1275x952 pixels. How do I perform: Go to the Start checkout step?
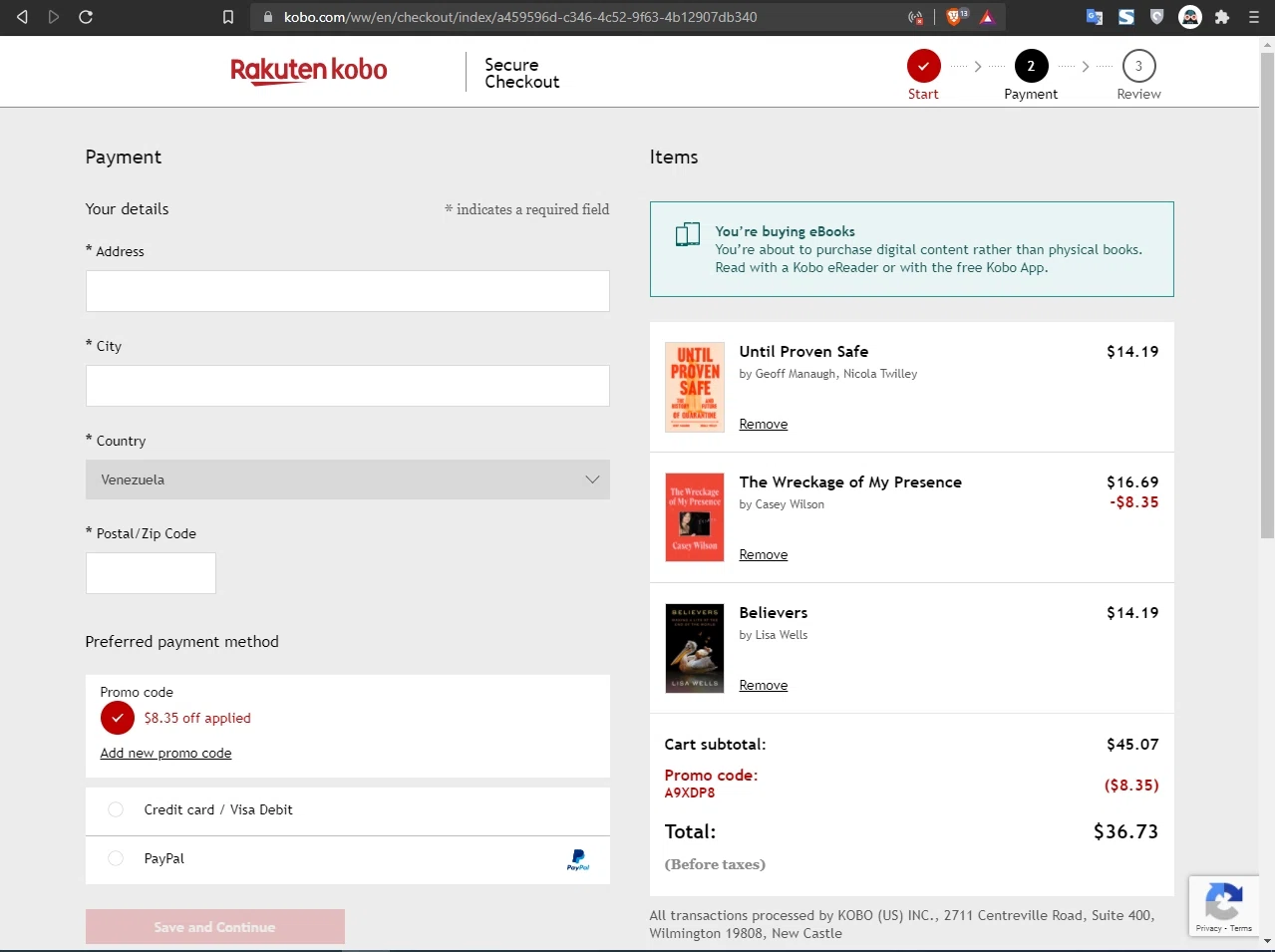click(923, 75)
